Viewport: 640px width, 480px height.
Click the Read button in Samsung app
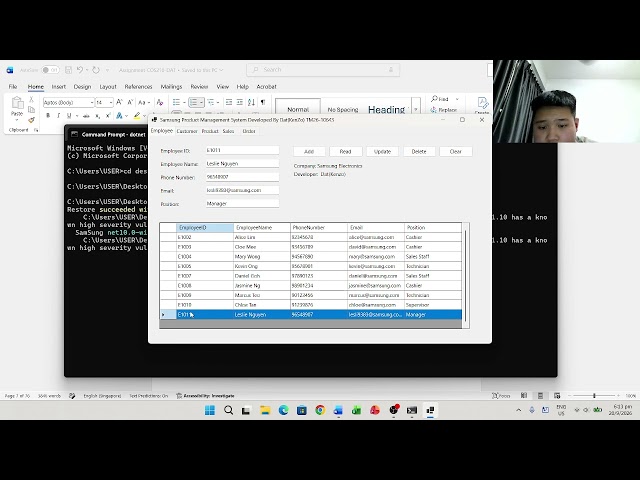(345, 151)
